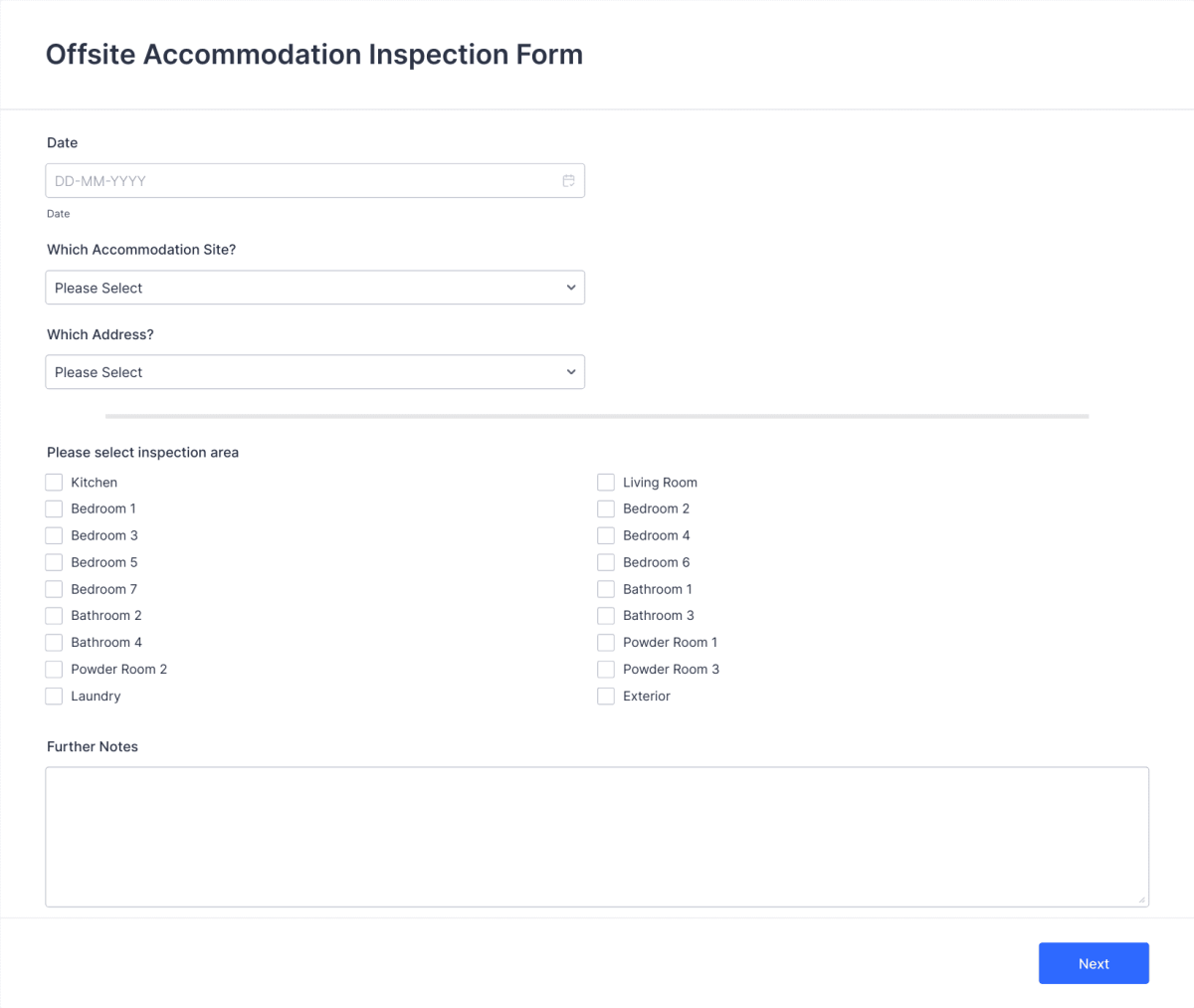
Task: Check the Laundry inspection area
Action: click(54, 696)
